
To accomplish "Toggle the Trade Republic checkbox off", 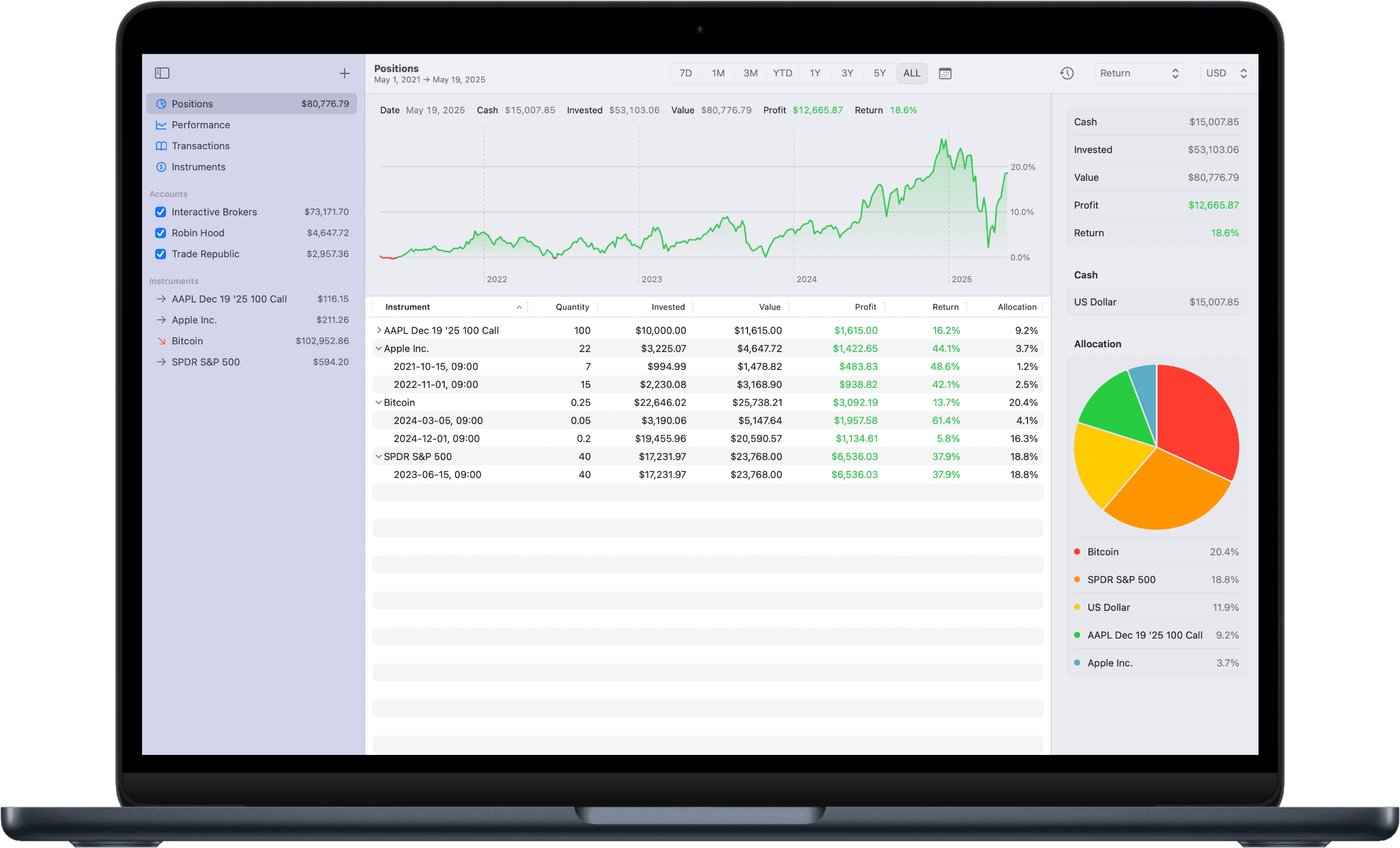I will click(160, 254).
